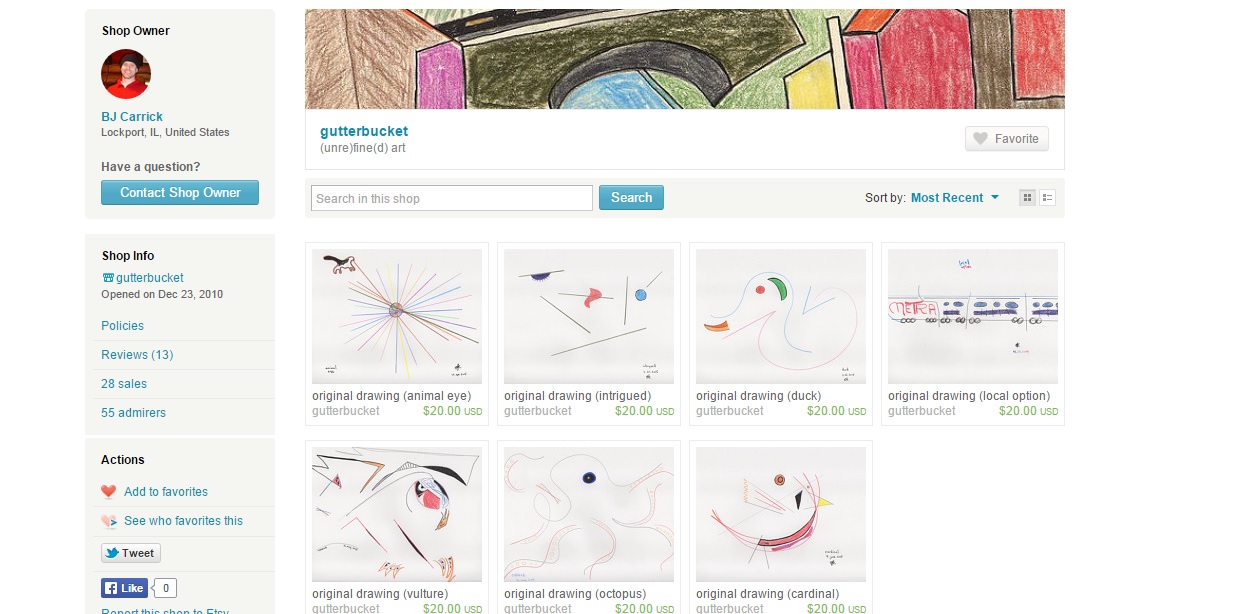Viewport: 1234px width, 614px height.
Task: View 55 admirers link
Action: (134, 413)
